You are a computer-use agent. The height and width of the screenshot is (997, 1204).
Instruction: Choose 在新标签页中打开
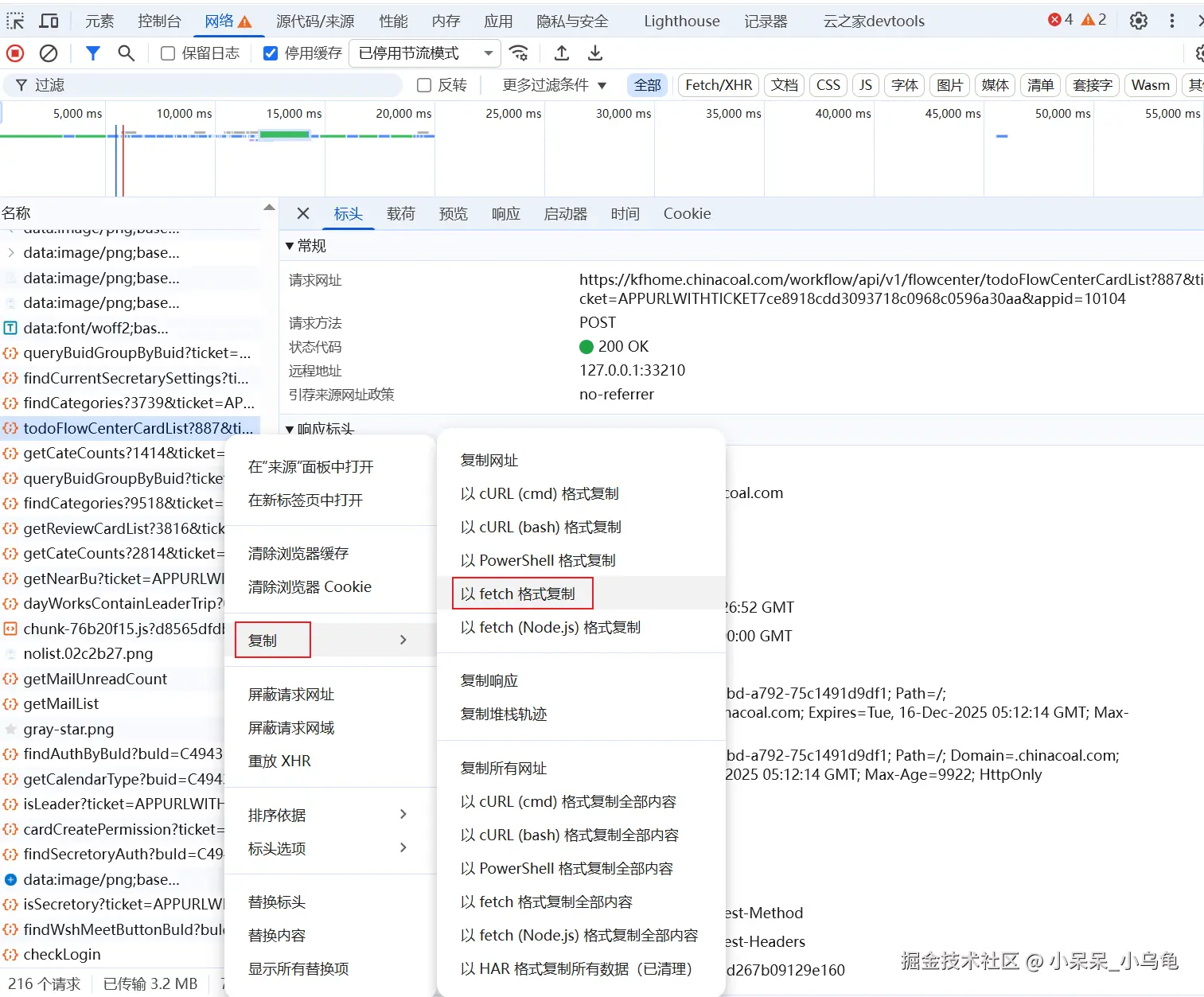(x=330, y=500)
